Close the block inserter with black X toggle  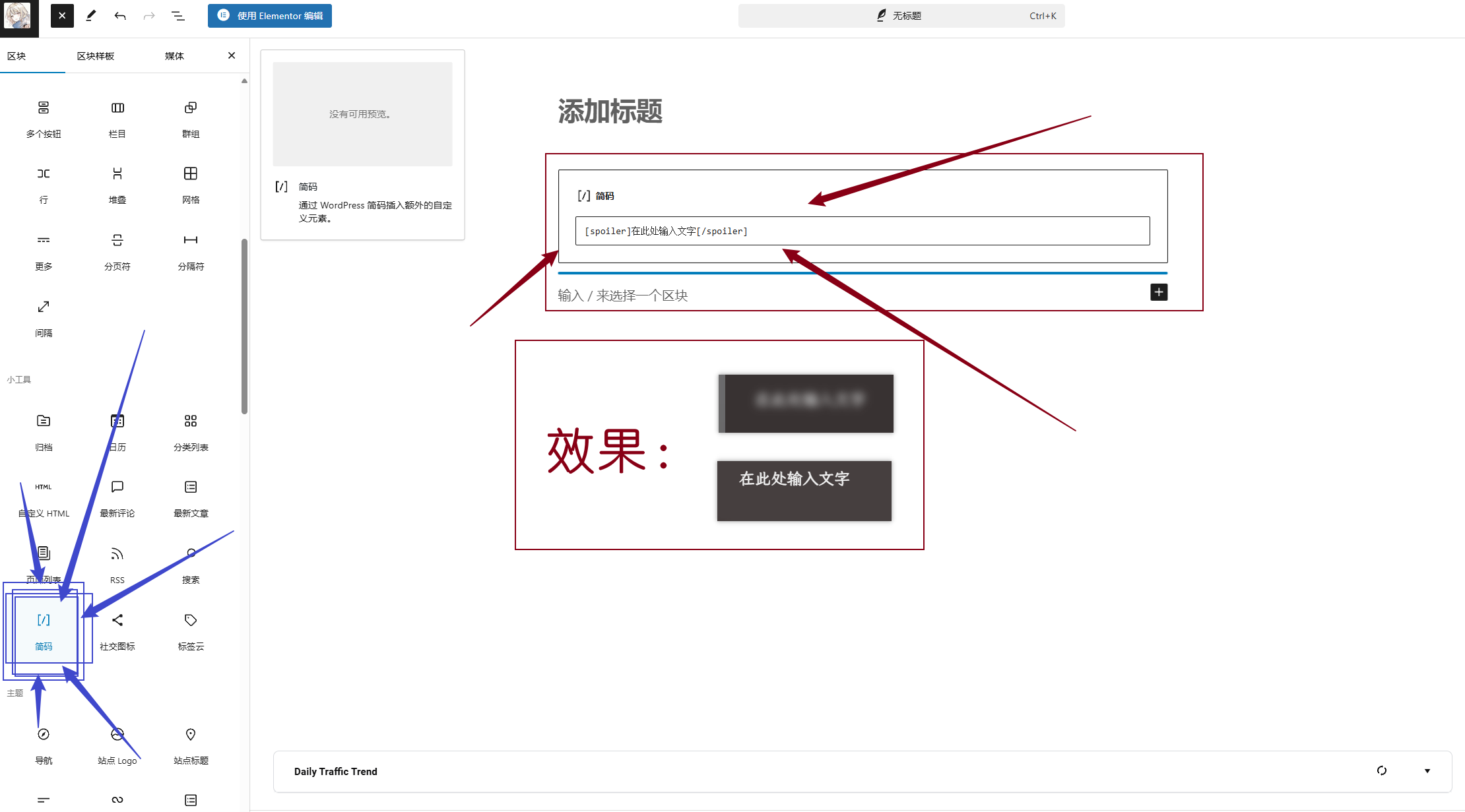tap(62, 16)
